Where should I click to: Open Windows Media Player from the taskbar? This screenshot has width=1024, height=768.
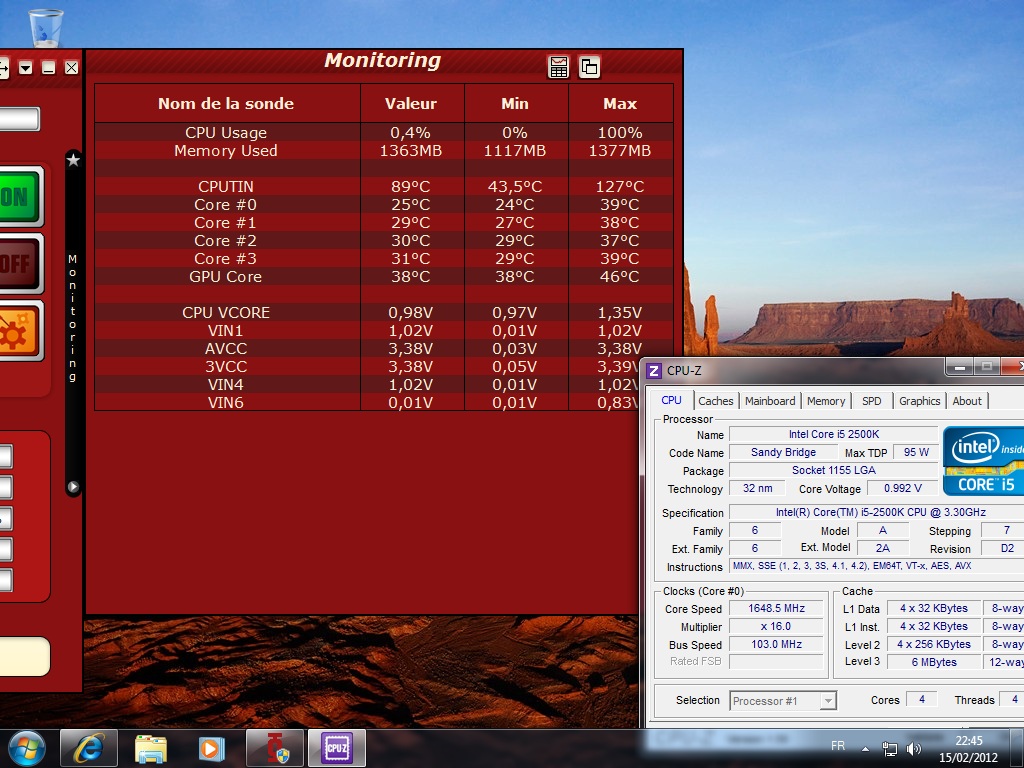[x=211, y=748]
